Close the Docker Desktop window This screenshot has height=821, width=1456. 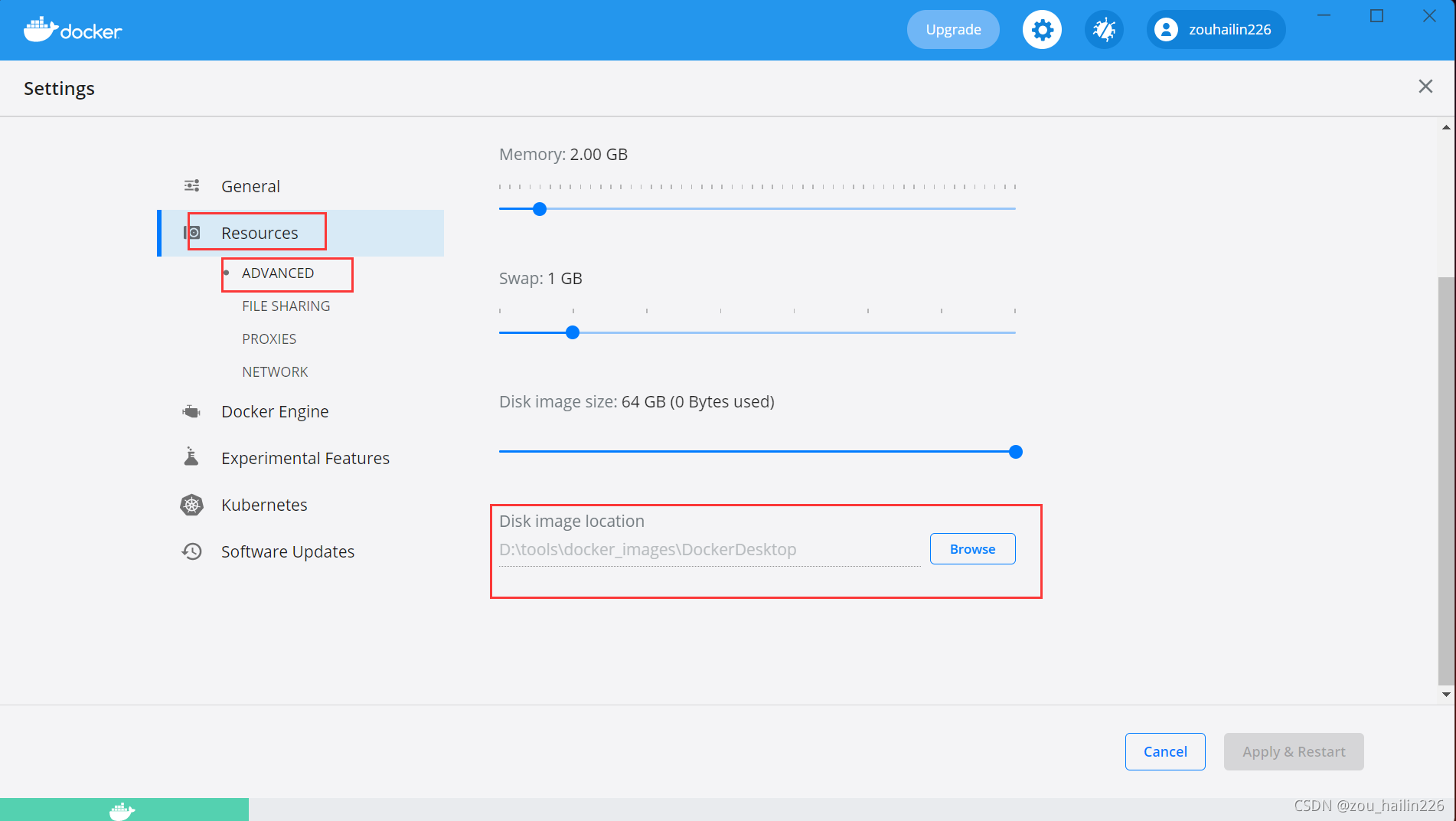click(1429, 15)
